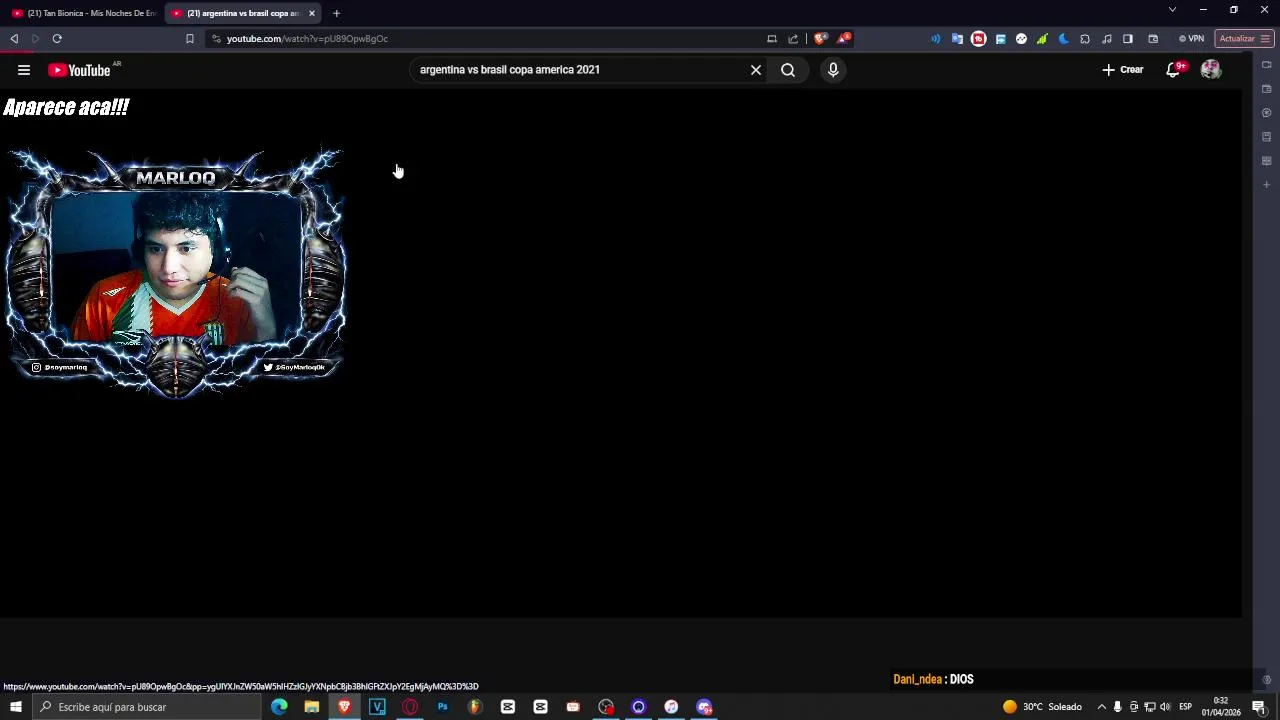Click the Marloq webcam overlay
Image resolution: width=1280 pixels, height=720 pixels.
176,273
